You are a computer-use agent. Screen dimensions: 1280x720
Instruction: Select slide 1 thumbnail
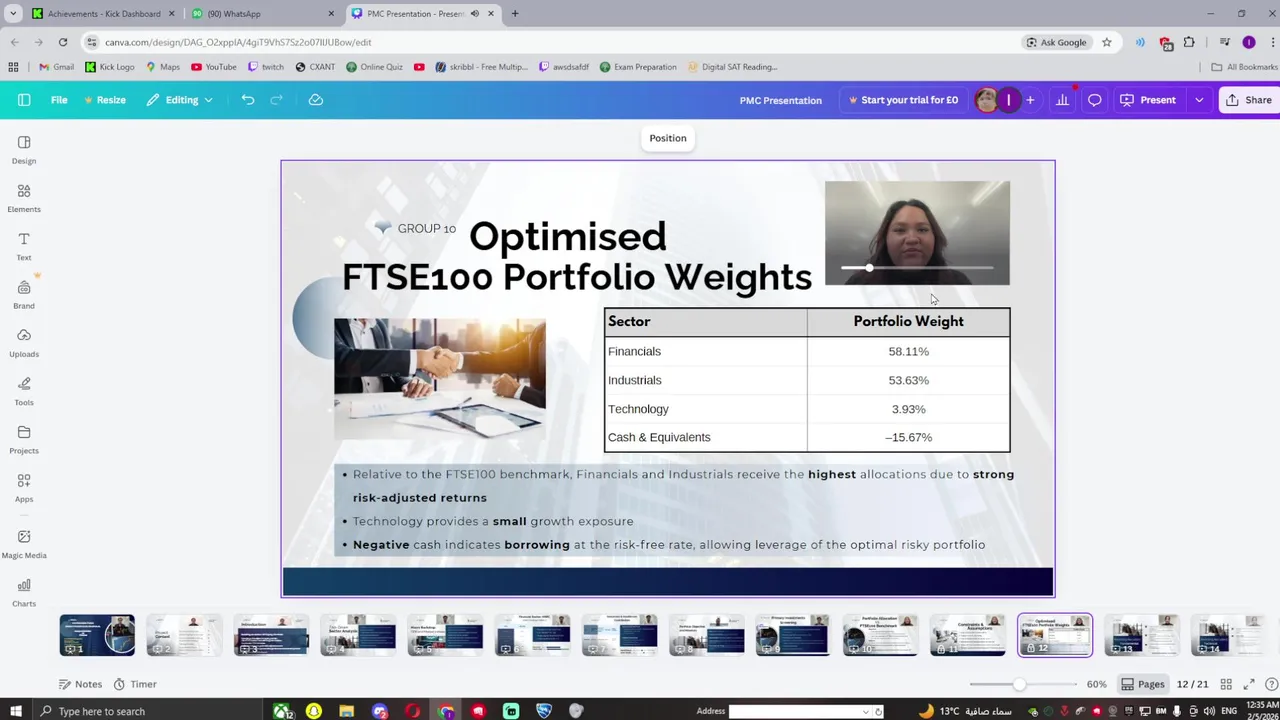(x=97, y=636)
